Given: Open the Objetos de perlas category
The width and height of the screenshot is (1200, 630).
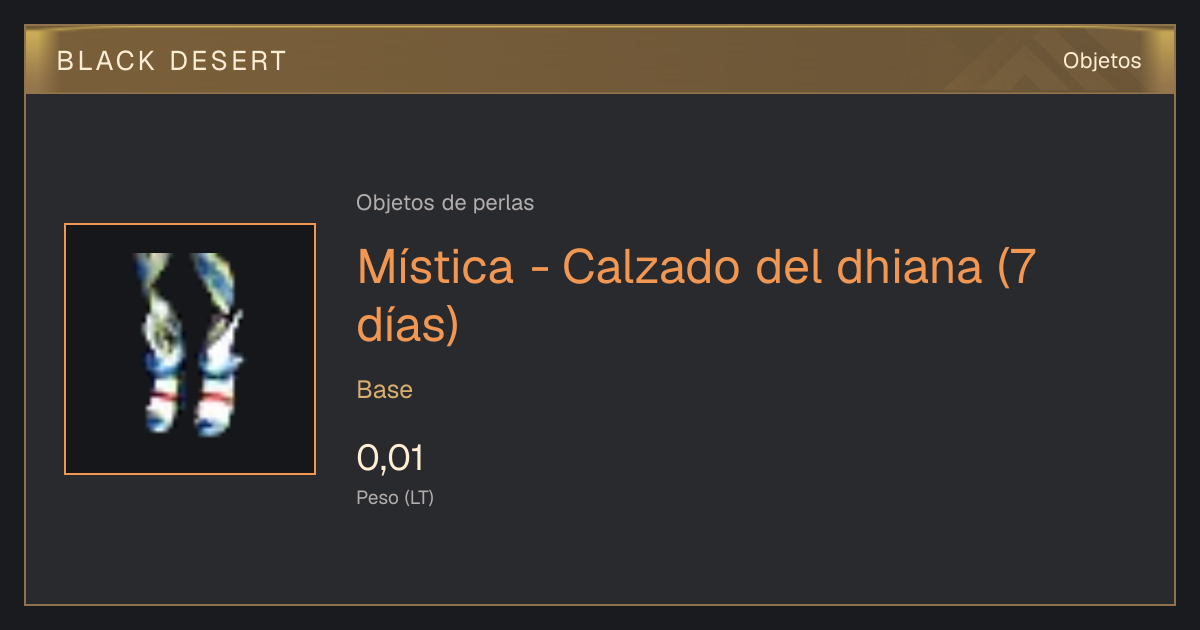Looking at the screenshot, I should [445, 203].
